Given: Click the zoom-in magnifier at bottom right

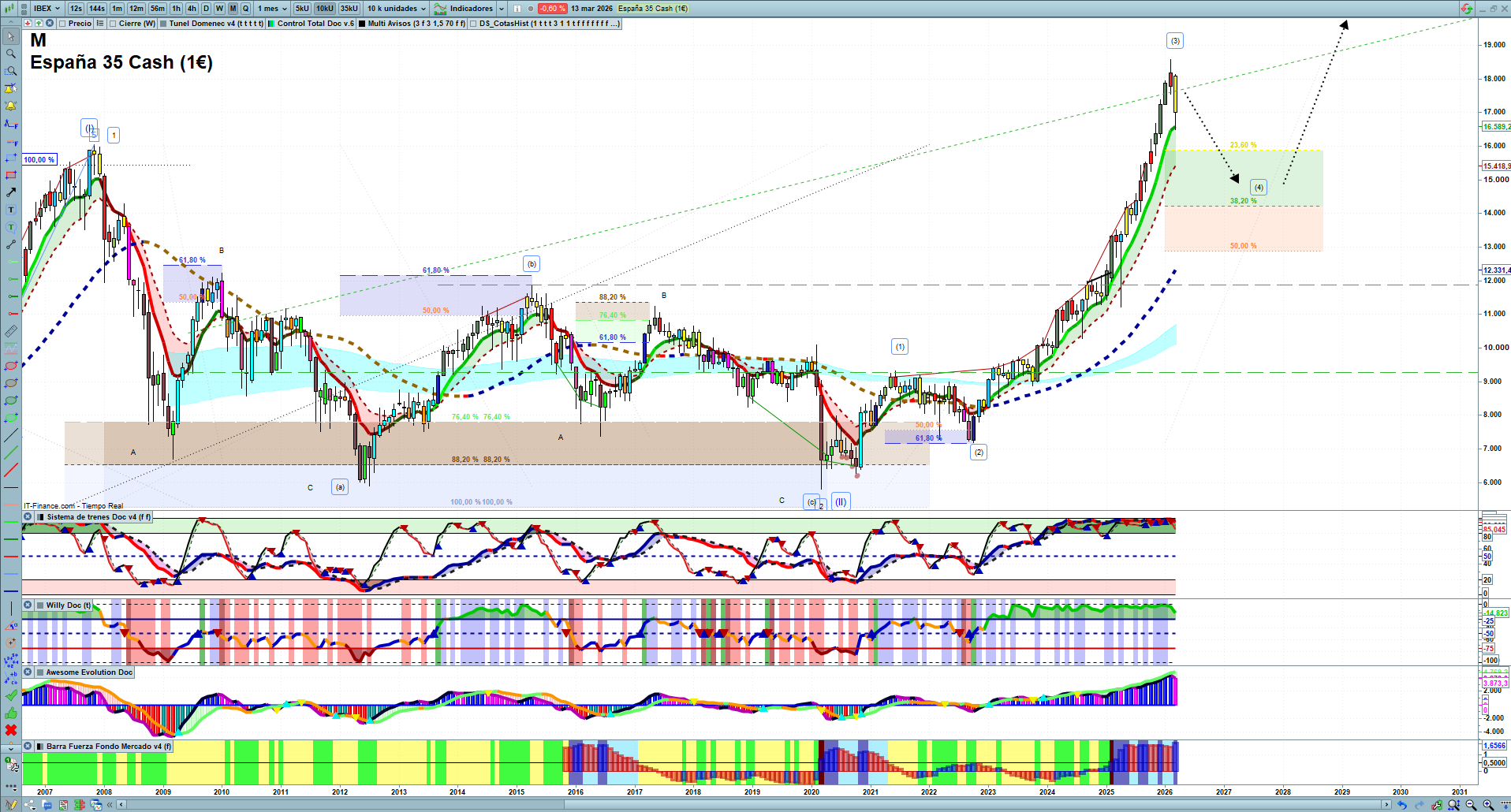Looking at the screenshot, I should (1488, 805).
